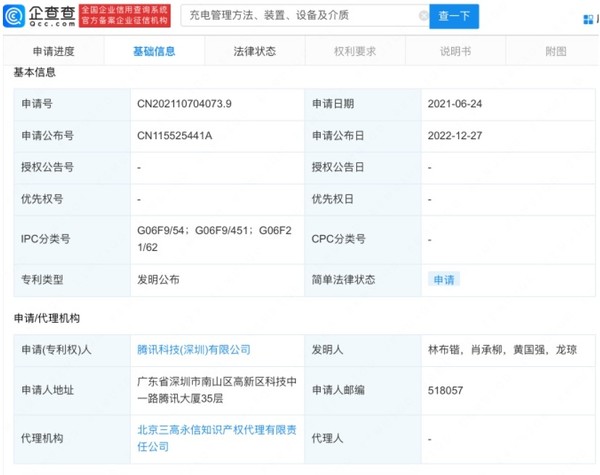Click the patent type 发明公布 value

tap(158, 280)
